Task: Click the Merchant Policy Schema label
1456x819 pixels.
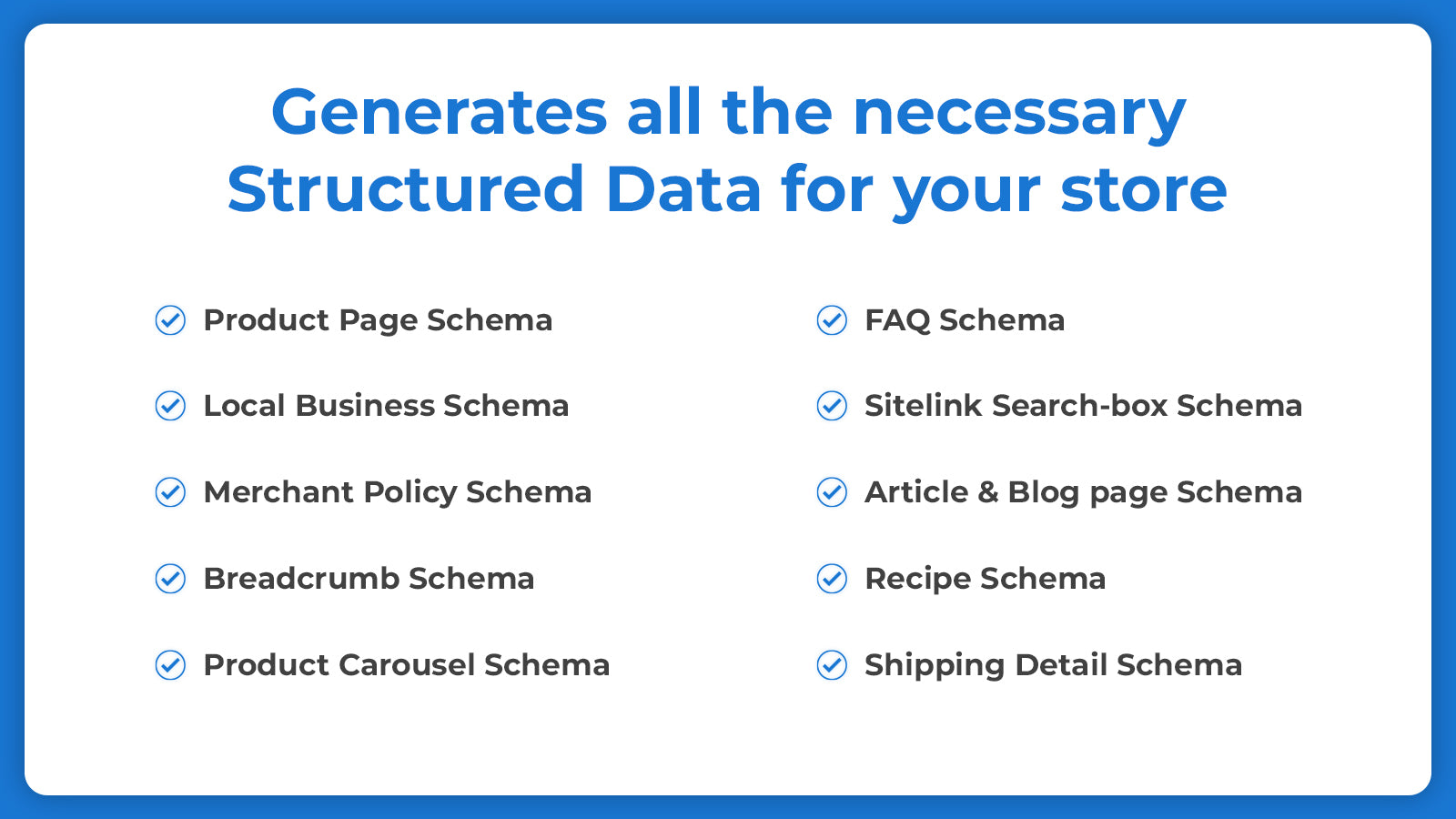Action: click(x=397, y=492)
